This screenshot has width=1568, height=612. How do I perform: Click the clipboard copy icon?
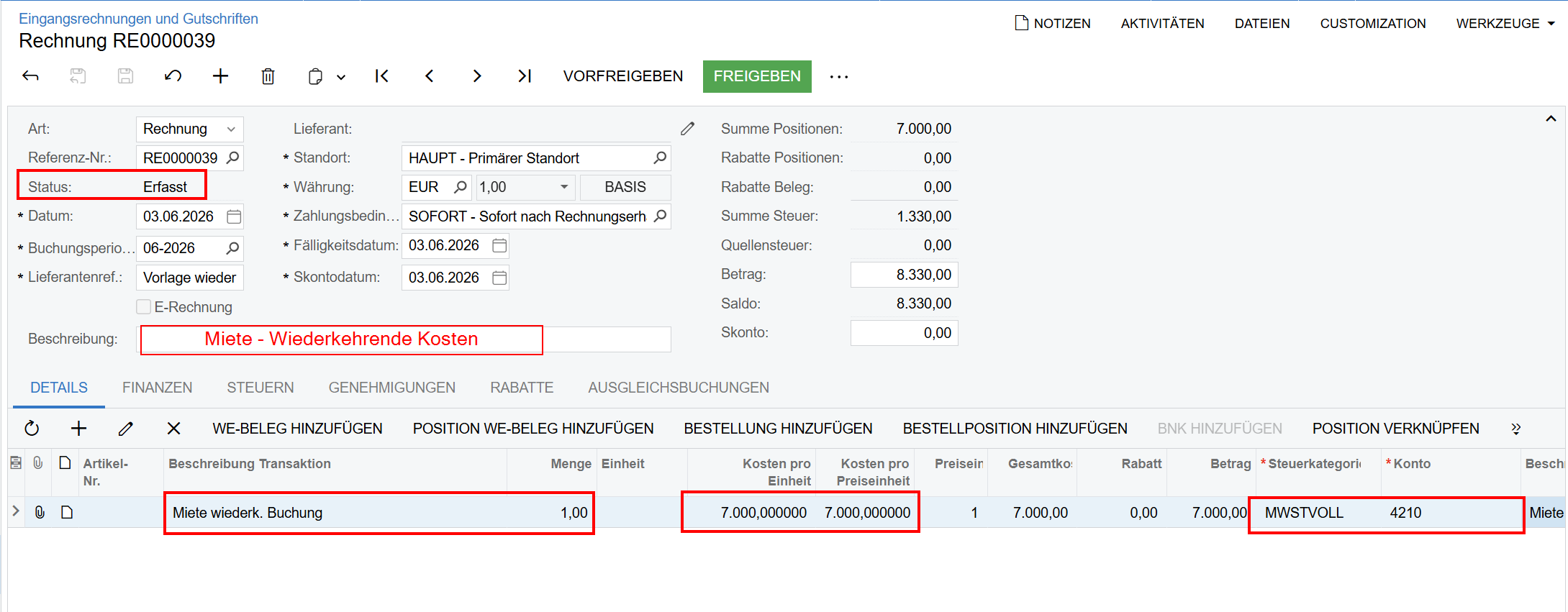pyautogui.click(x=315, y=76)
